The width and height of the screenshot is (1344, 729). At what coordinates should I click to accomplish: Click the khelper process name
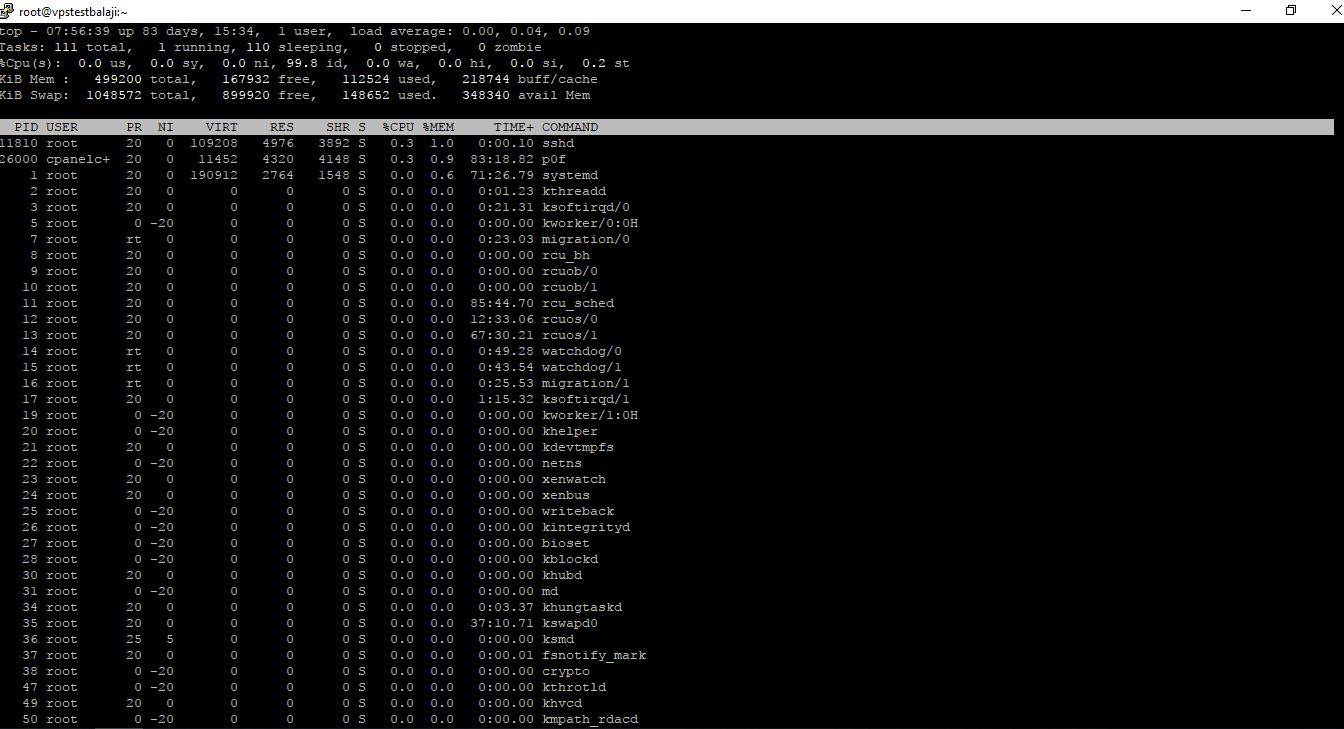pos(570,431)
